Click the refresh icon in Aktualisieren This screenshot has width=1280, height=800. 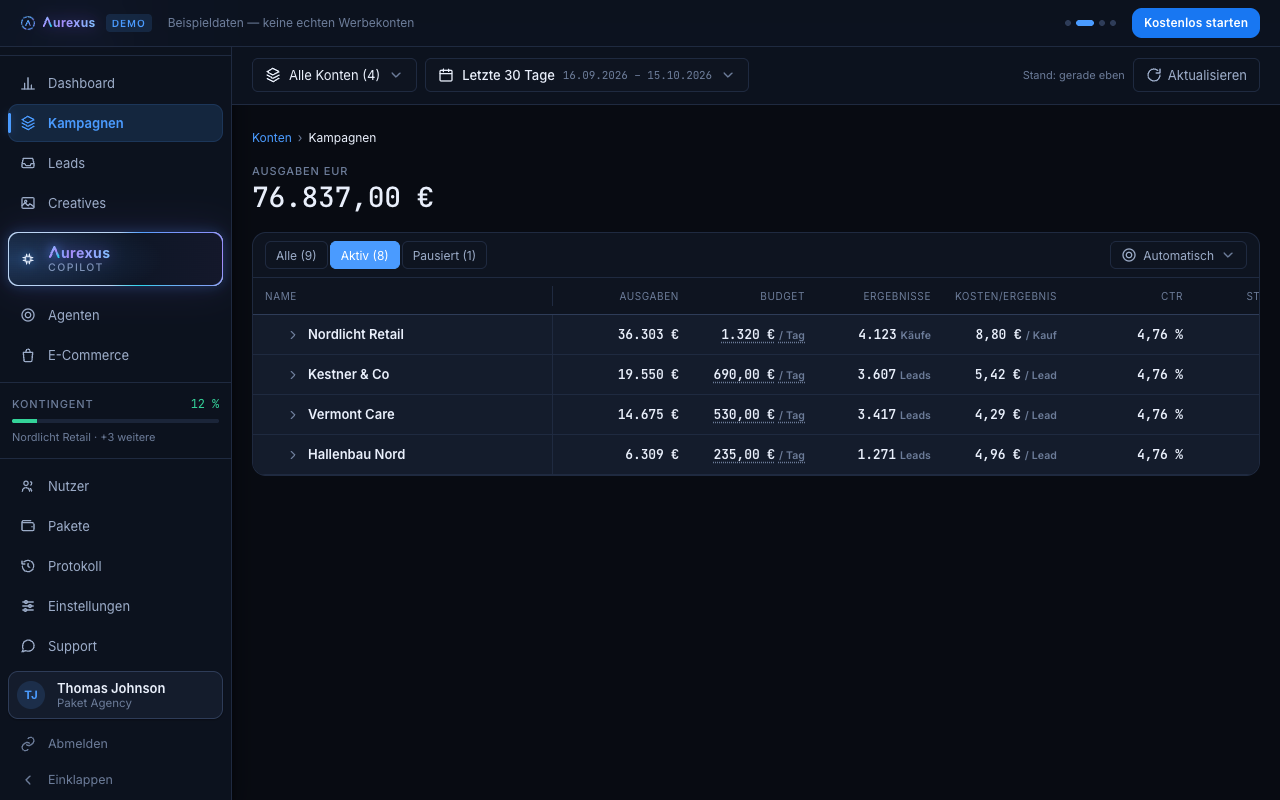click(x=1154, y=75)
